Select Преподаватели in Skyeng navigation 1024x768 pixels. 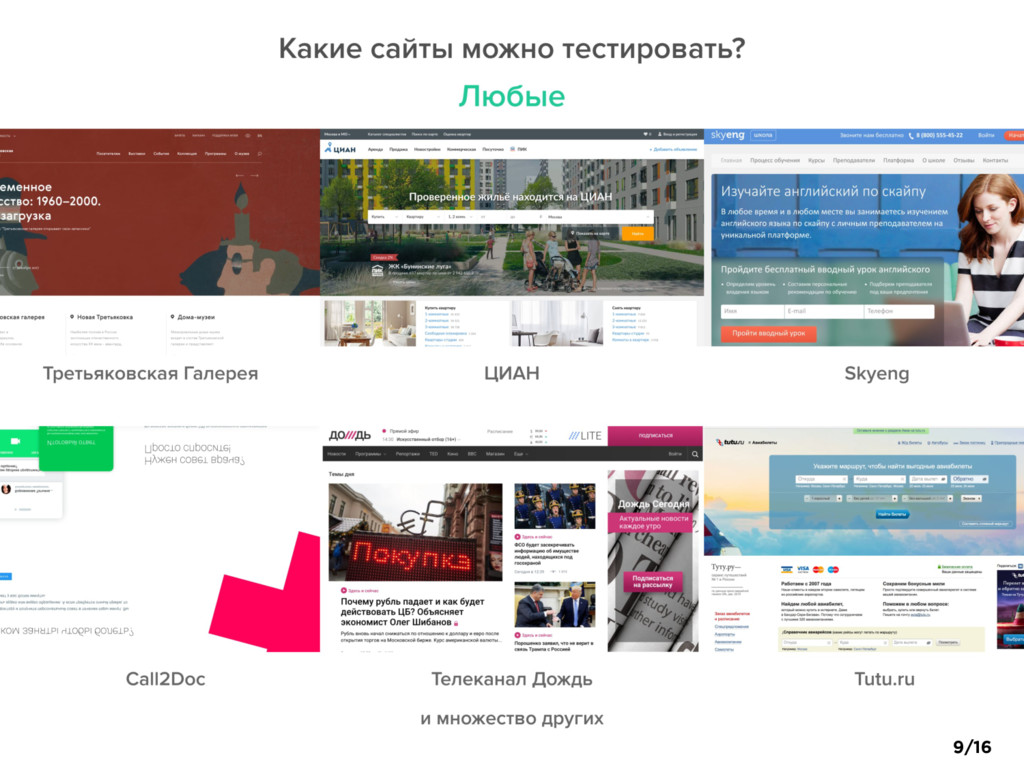(854, 161)
